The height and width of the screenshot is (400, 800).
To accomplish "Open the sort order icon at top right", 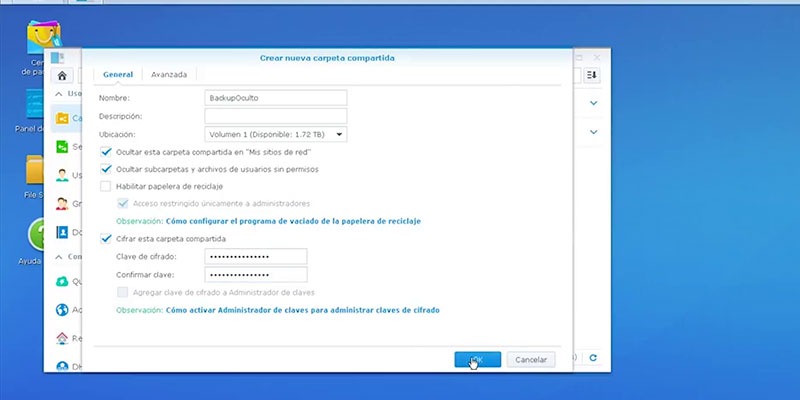I will click(x=591, y=75).
